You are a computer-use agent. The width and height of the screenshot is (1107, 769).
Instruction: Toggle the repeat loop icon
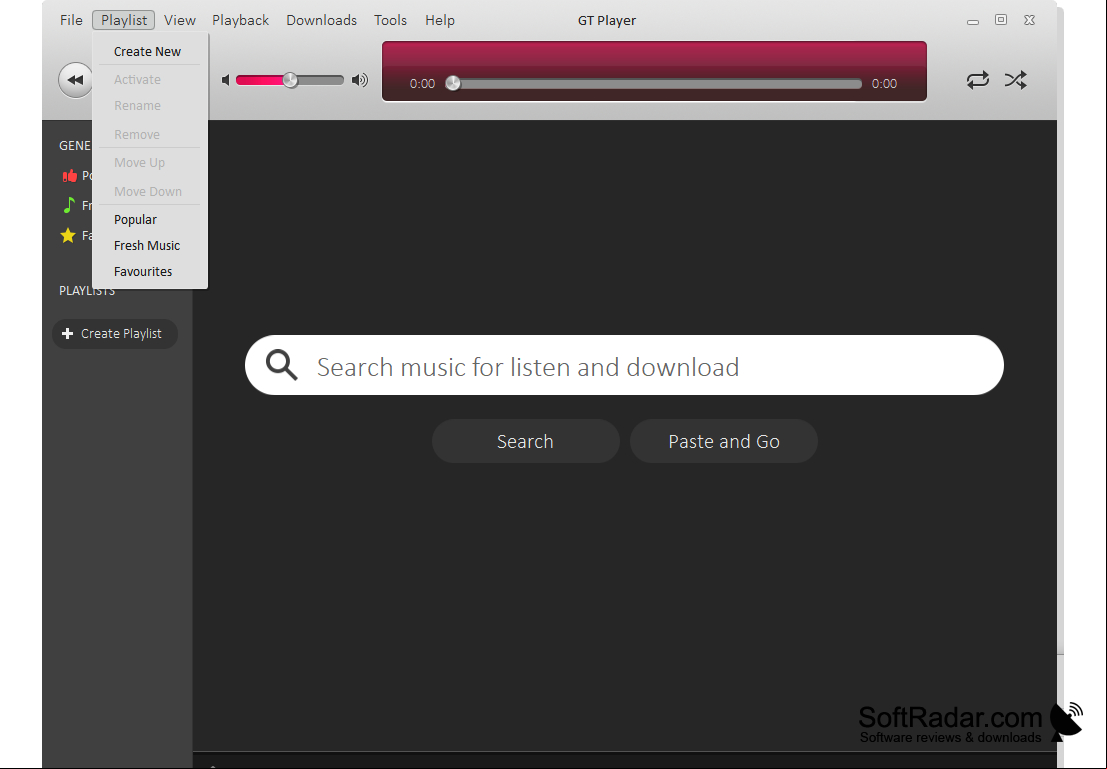coord(978,80)
